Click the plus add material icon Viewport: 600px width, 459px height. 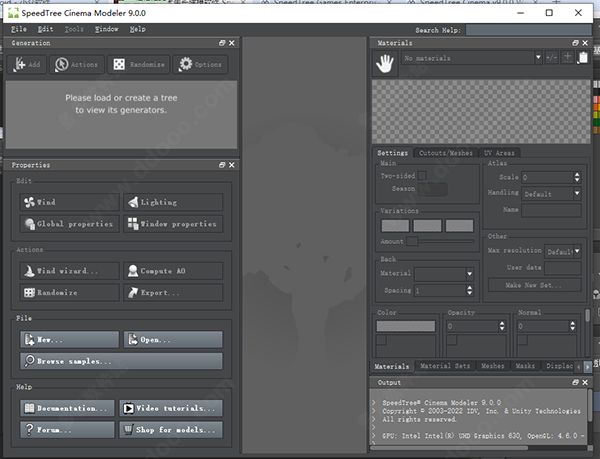tap(567, 58)
